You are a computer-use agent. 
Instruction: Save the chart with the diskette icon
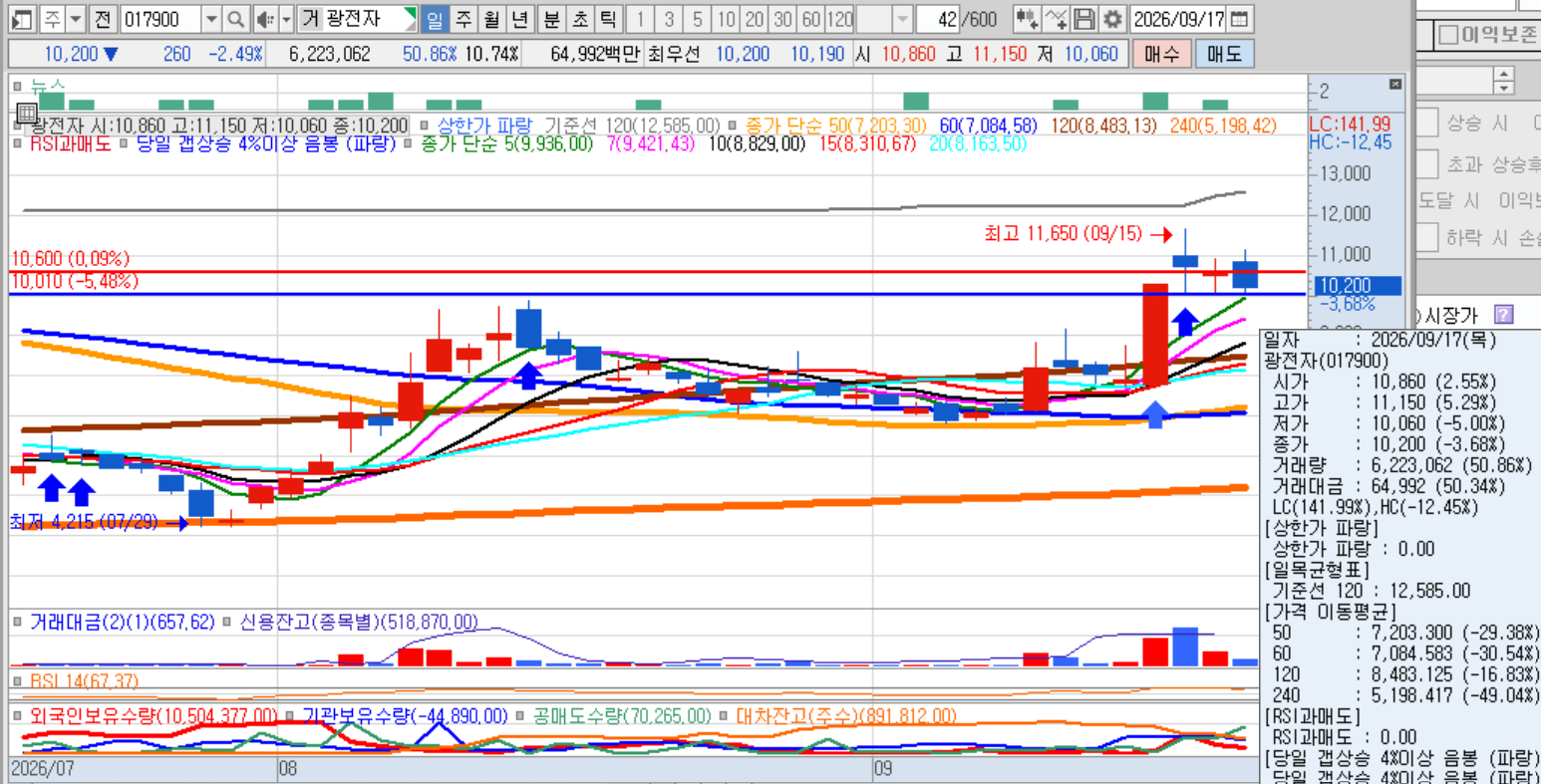point(1084,19)
